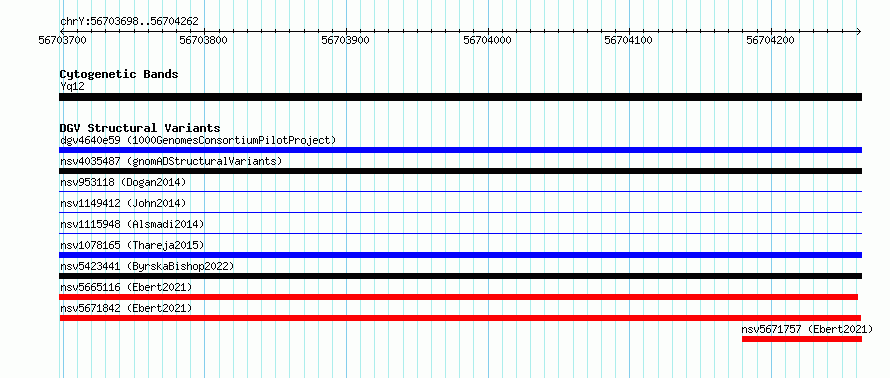Select nsv5671757 (Ebert2021) label

807,329
